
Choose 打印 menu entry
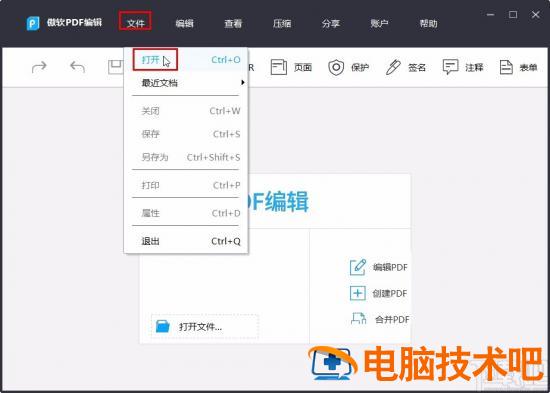186,185
